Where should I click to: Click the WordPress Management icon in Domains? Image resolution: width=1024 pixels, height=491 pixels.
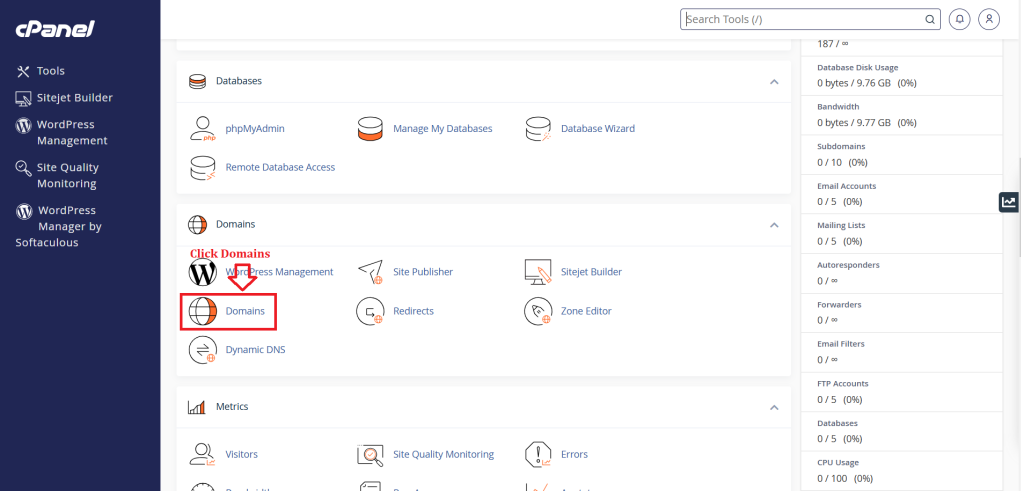[x=202, y=272]
